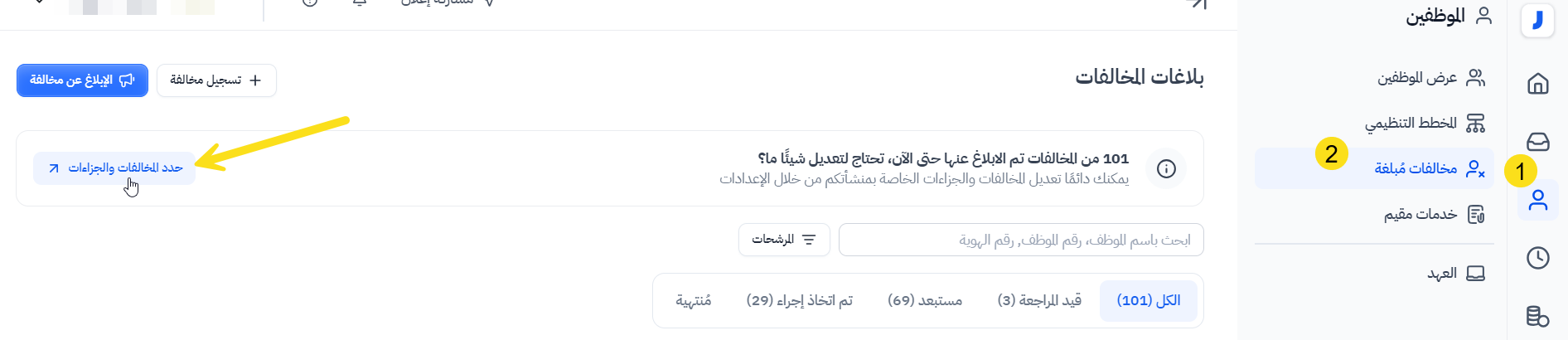The image size is (1568, 340).
Task: Switch to the قيد المراجعة (3) tab
Action: 1039,300
